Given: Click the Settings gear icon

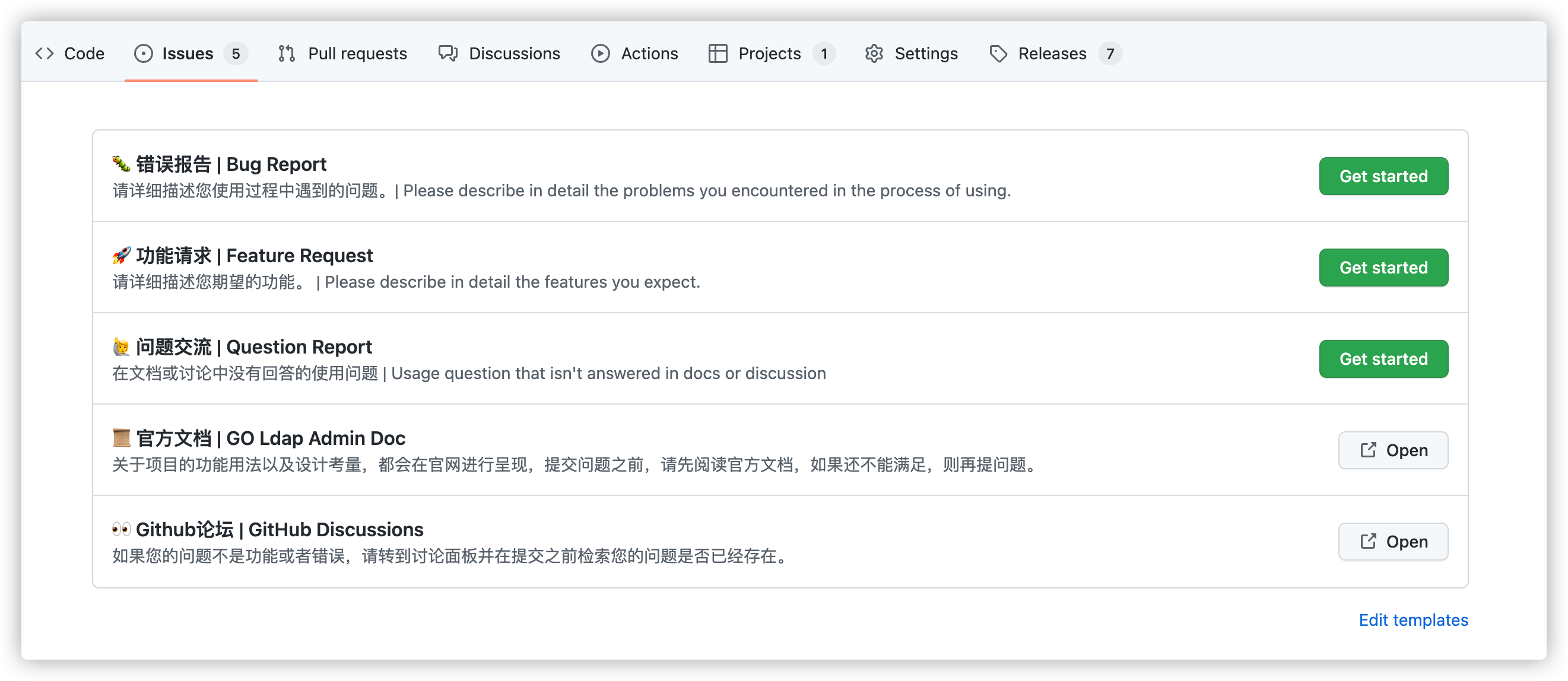Looking at the screenshot, I should coord(874,53).
